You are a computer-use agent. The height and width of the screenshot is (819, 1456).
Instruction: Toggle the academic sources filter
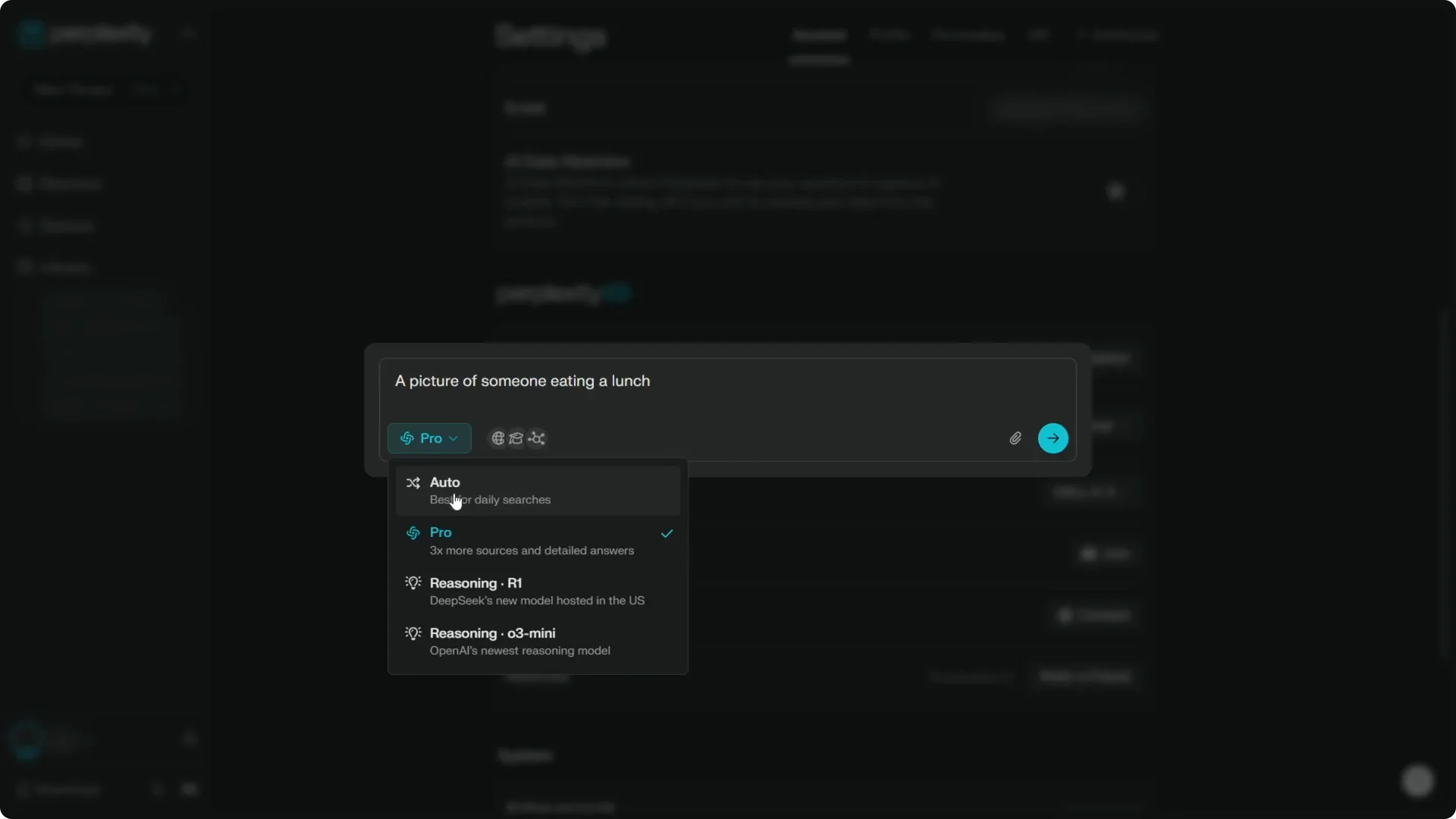click(516, 438)
